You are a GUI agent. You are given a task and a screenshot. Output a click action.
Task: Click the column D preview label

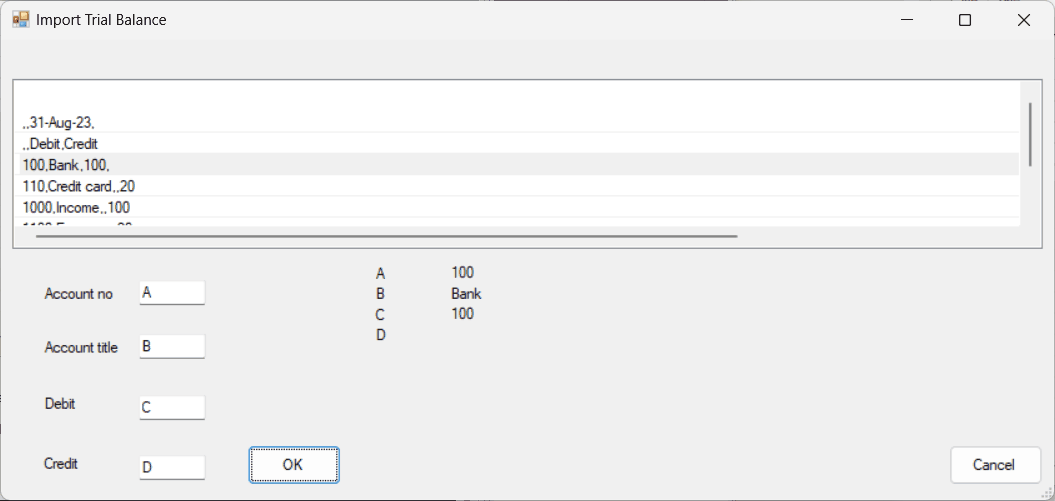tap(380, 335)
